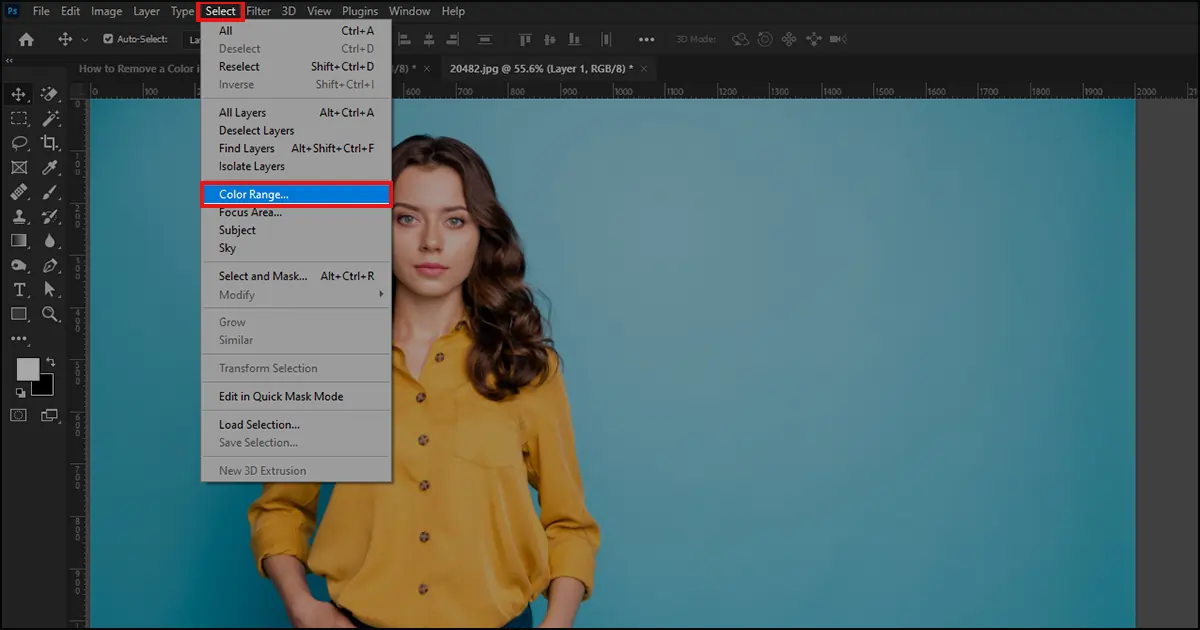Image resolution: width=1200 pixels, height=630 pixels.
Task: Click the 3D video camera zoom icon
Action: click(x=838, y=39)
